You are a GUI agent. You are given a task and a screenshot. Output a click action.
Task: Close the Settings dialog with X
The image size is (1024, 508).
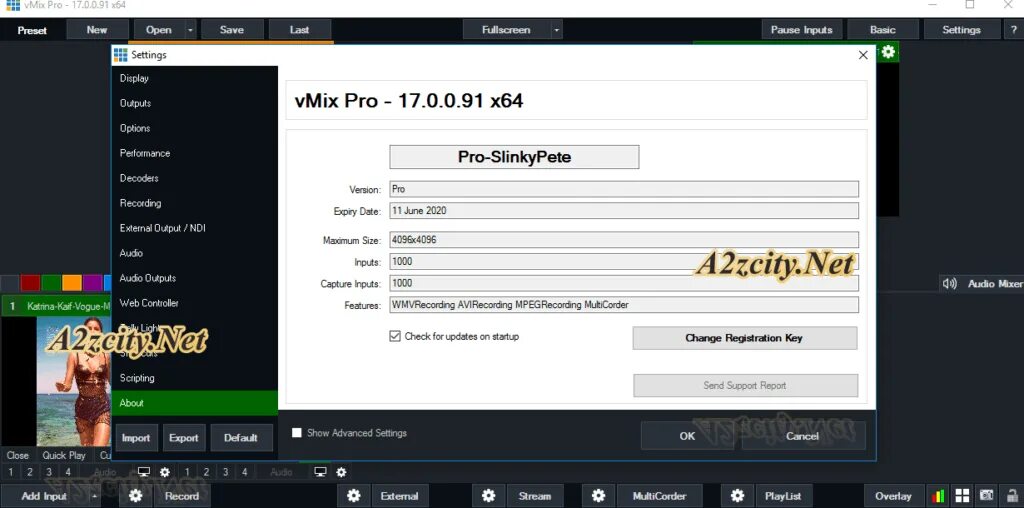[x=863, y=55]
